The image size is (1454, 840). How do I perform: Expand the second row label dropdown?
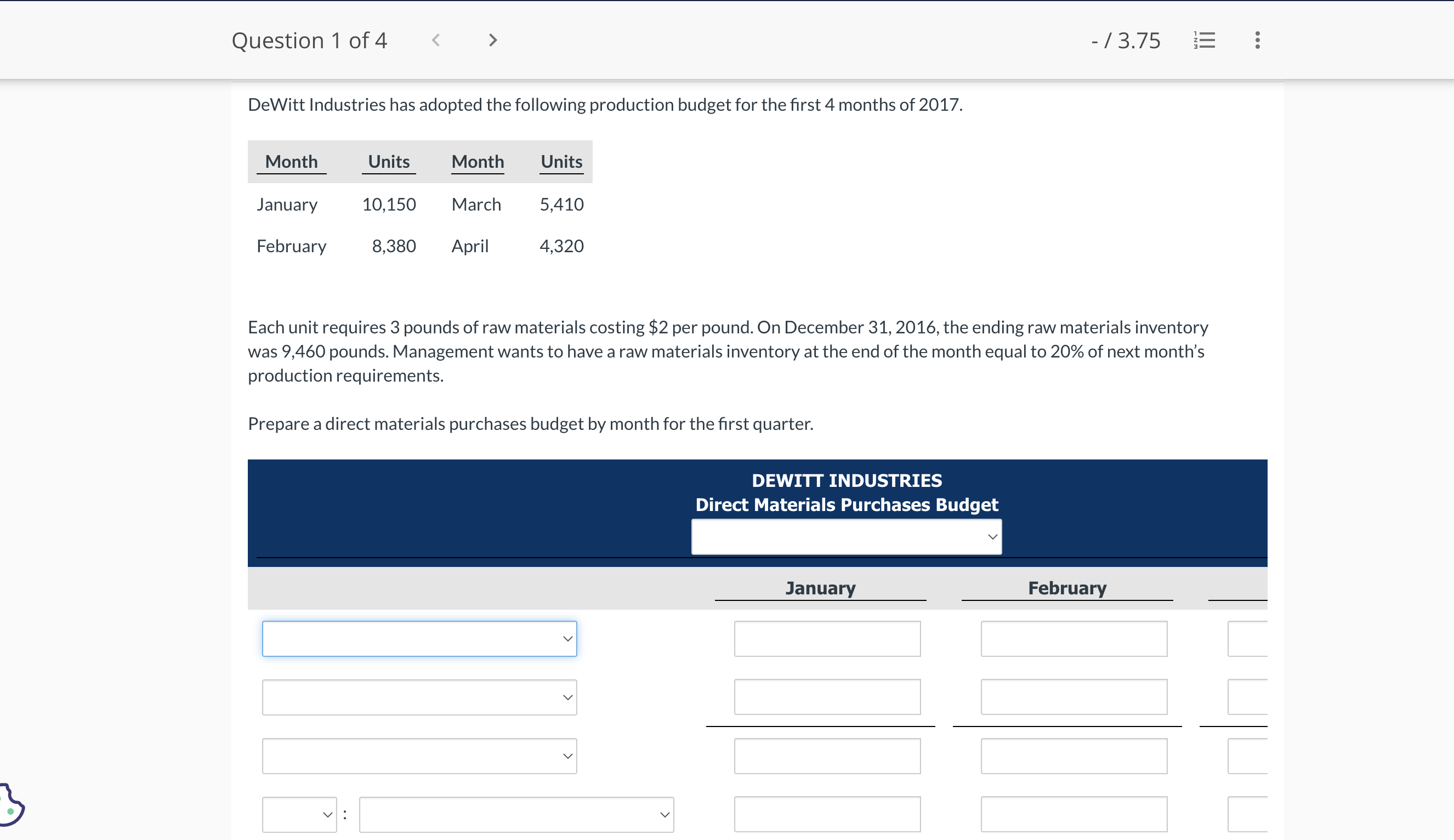tap(419, 697)
